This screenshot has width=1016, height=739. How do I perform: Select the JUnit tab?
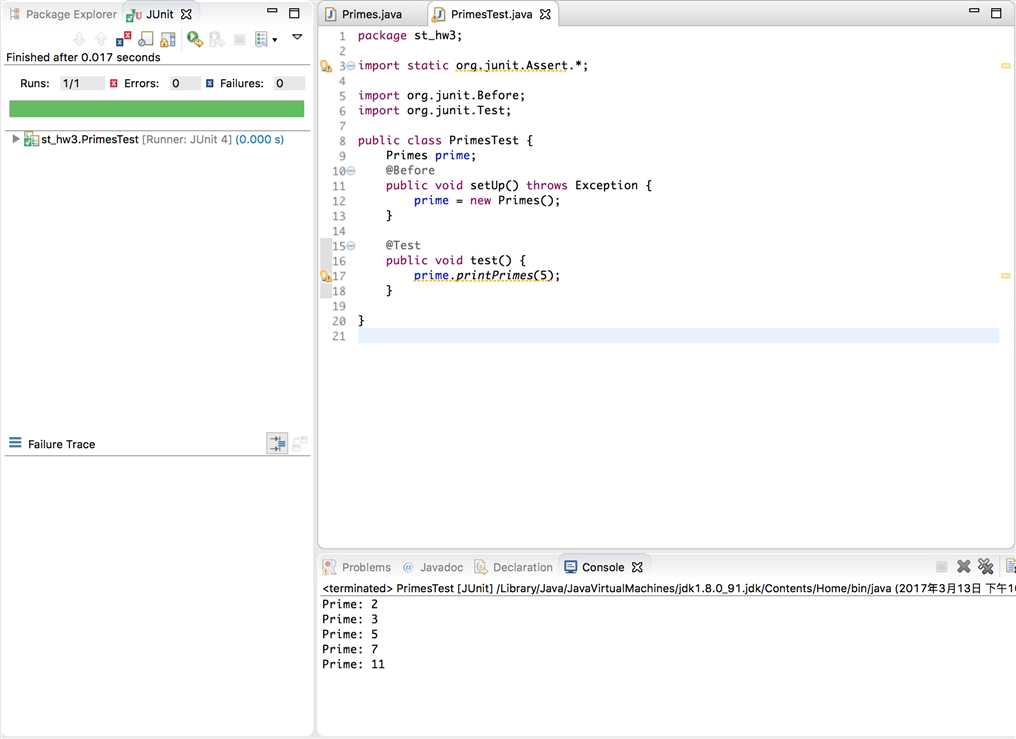159,14
